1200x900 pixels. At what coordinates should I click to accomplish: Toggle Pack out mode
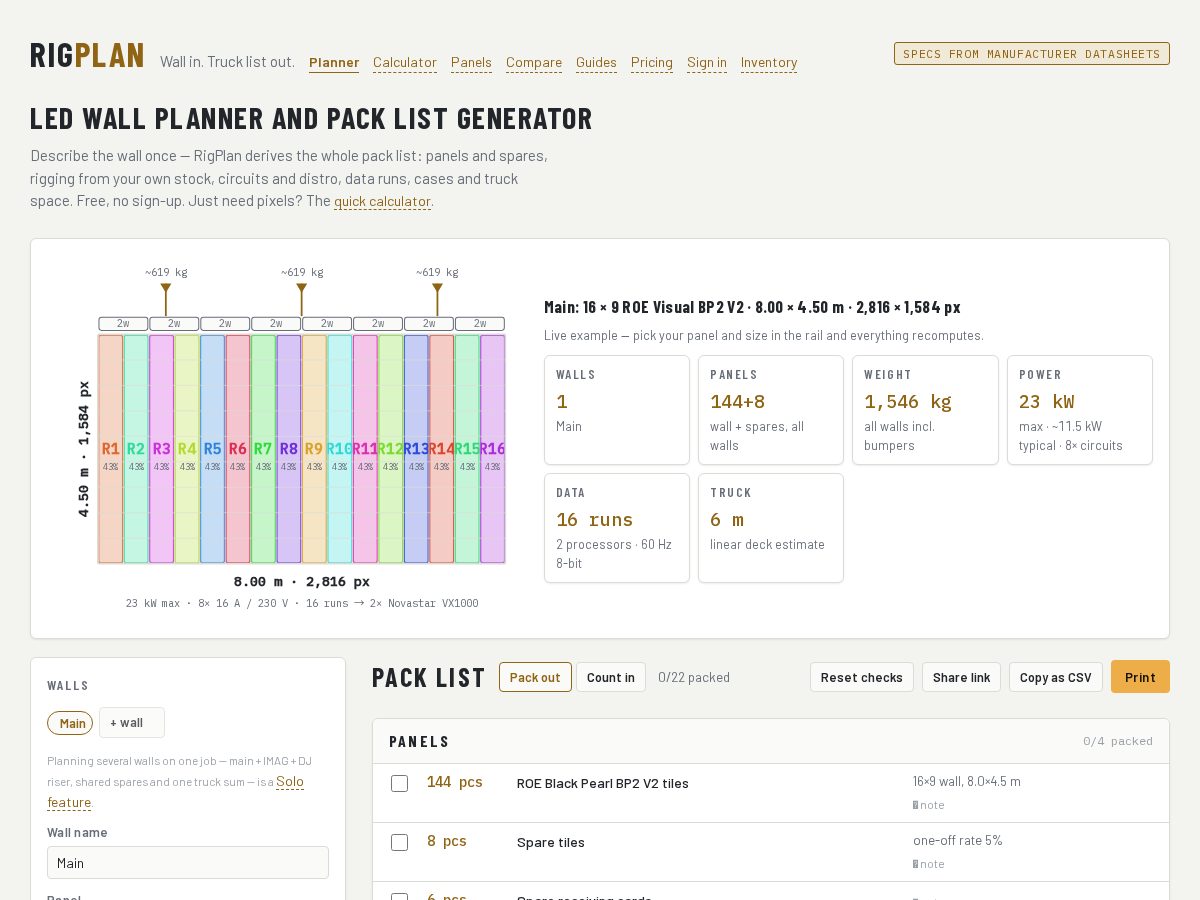click(535, 677)
